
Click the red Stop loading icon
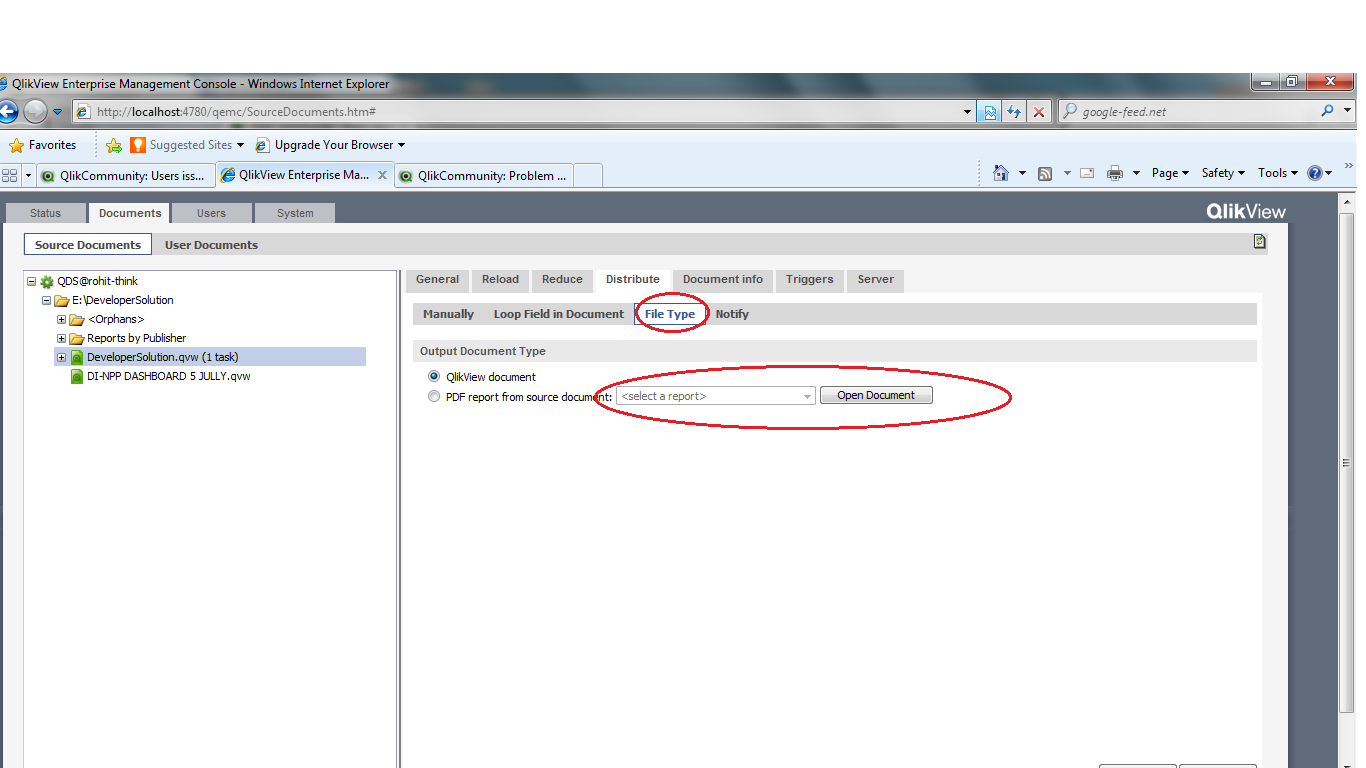coord(1039,112)
